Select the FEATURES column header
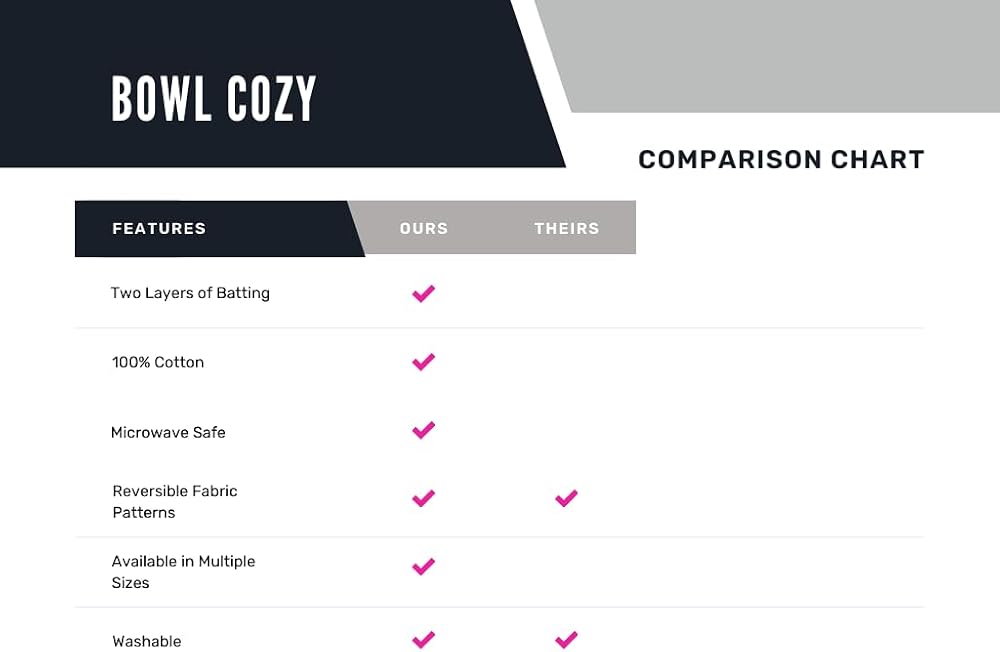Image resolution: width=1000 pixels, height=652 pixels. click(x=159, y=228)
